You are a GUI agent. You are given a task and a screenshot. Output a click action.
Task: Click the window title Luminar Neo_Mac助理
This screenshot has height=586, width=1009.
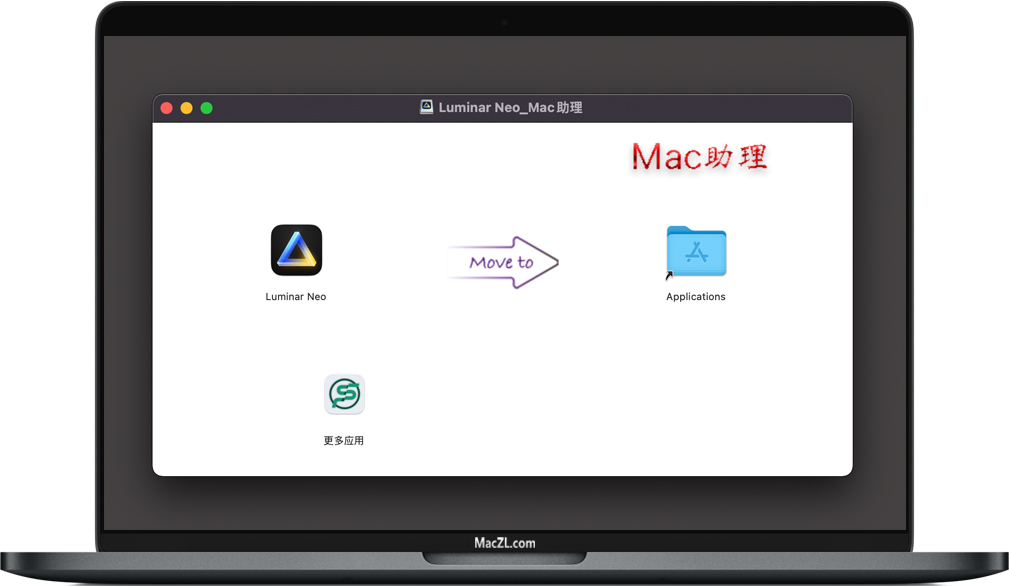510,107
